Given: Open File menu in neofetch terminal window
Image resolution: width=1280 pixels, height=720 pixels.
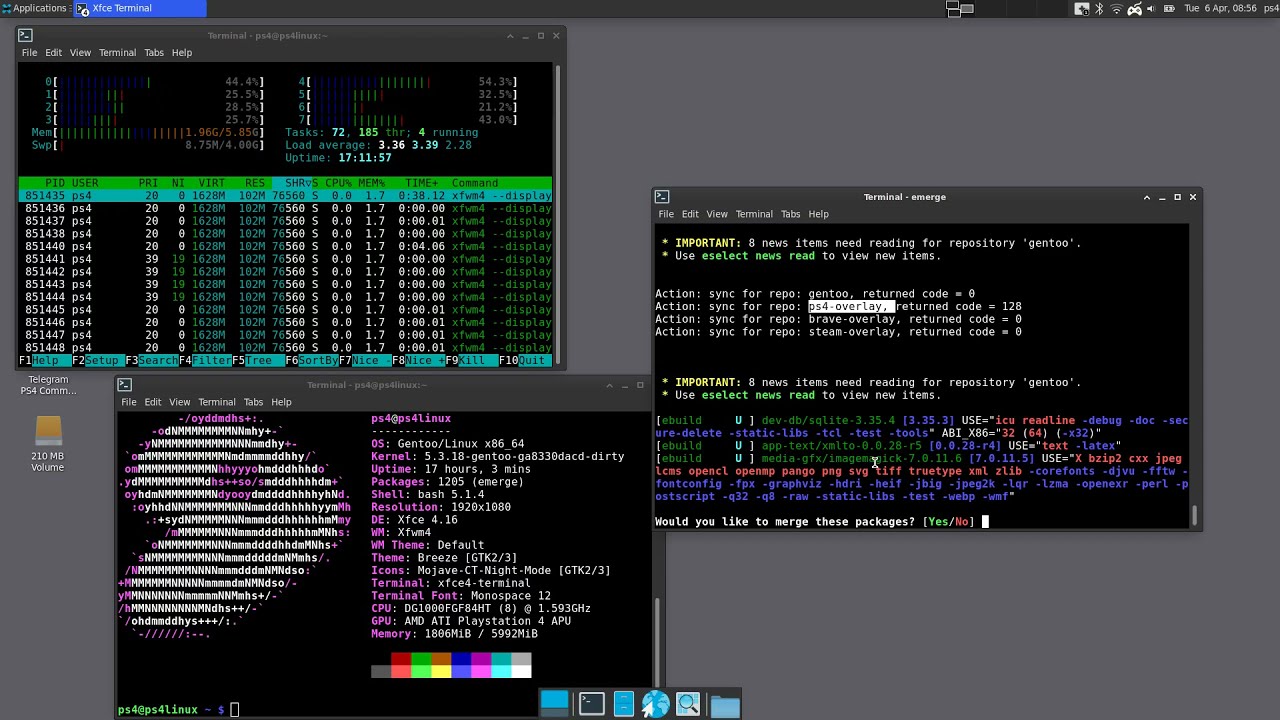Looking at the screenshot, I should click(x=129, y=402).
